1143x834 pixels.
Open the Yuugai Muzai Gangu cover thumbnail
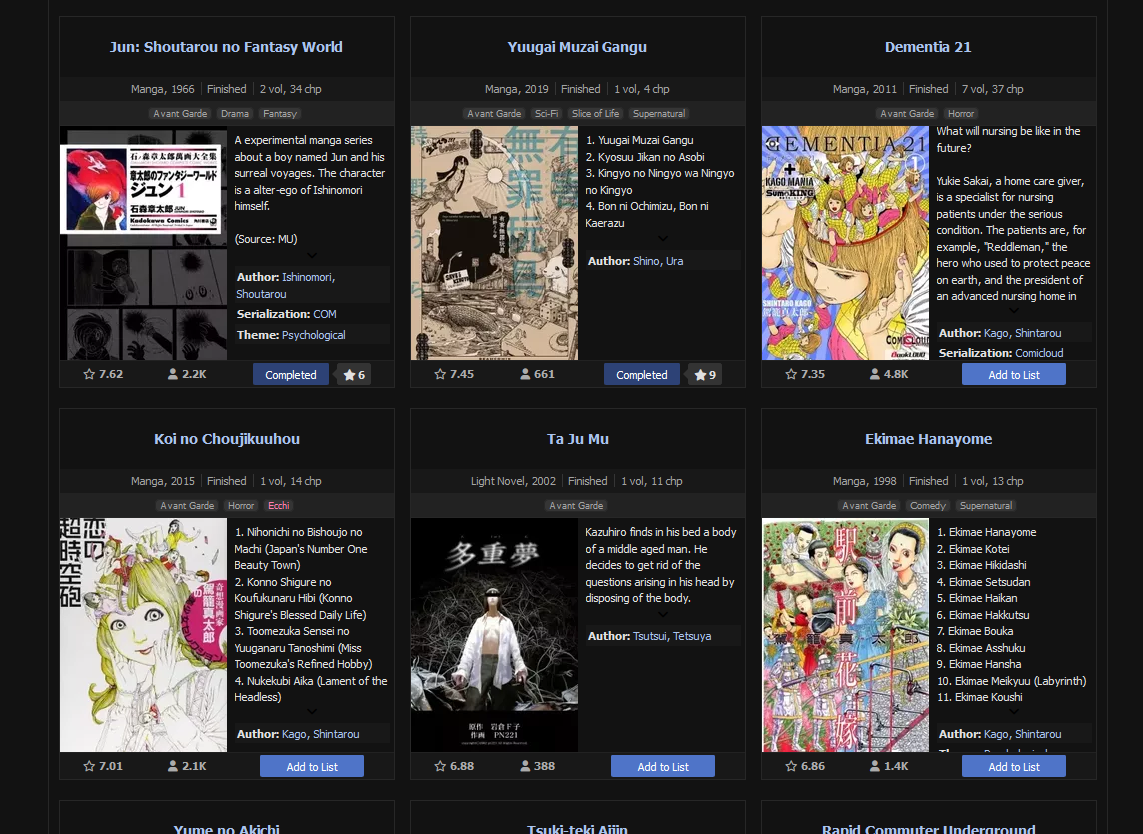(494, 243)
